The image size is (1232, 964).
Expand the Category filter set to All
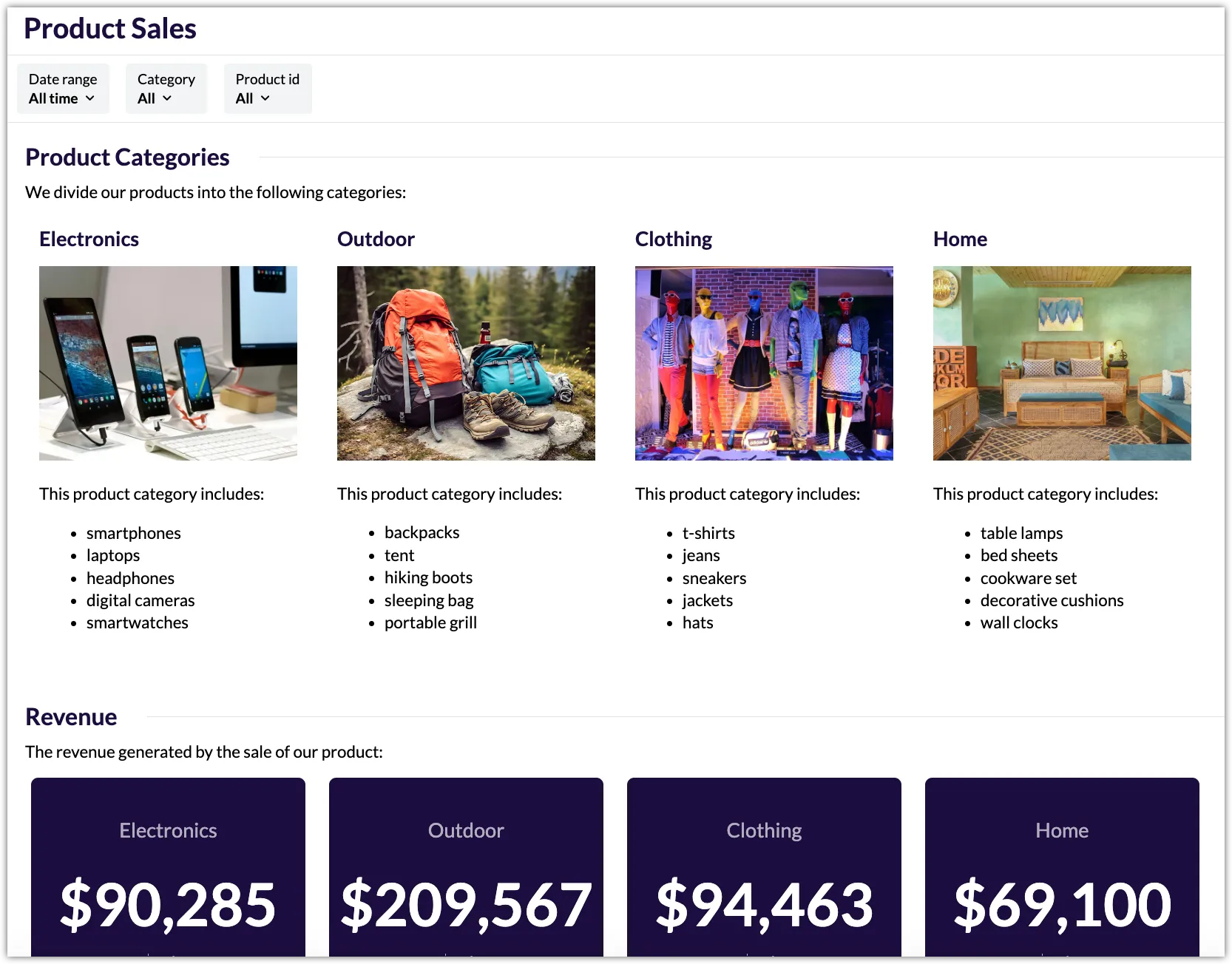[166, 89]
